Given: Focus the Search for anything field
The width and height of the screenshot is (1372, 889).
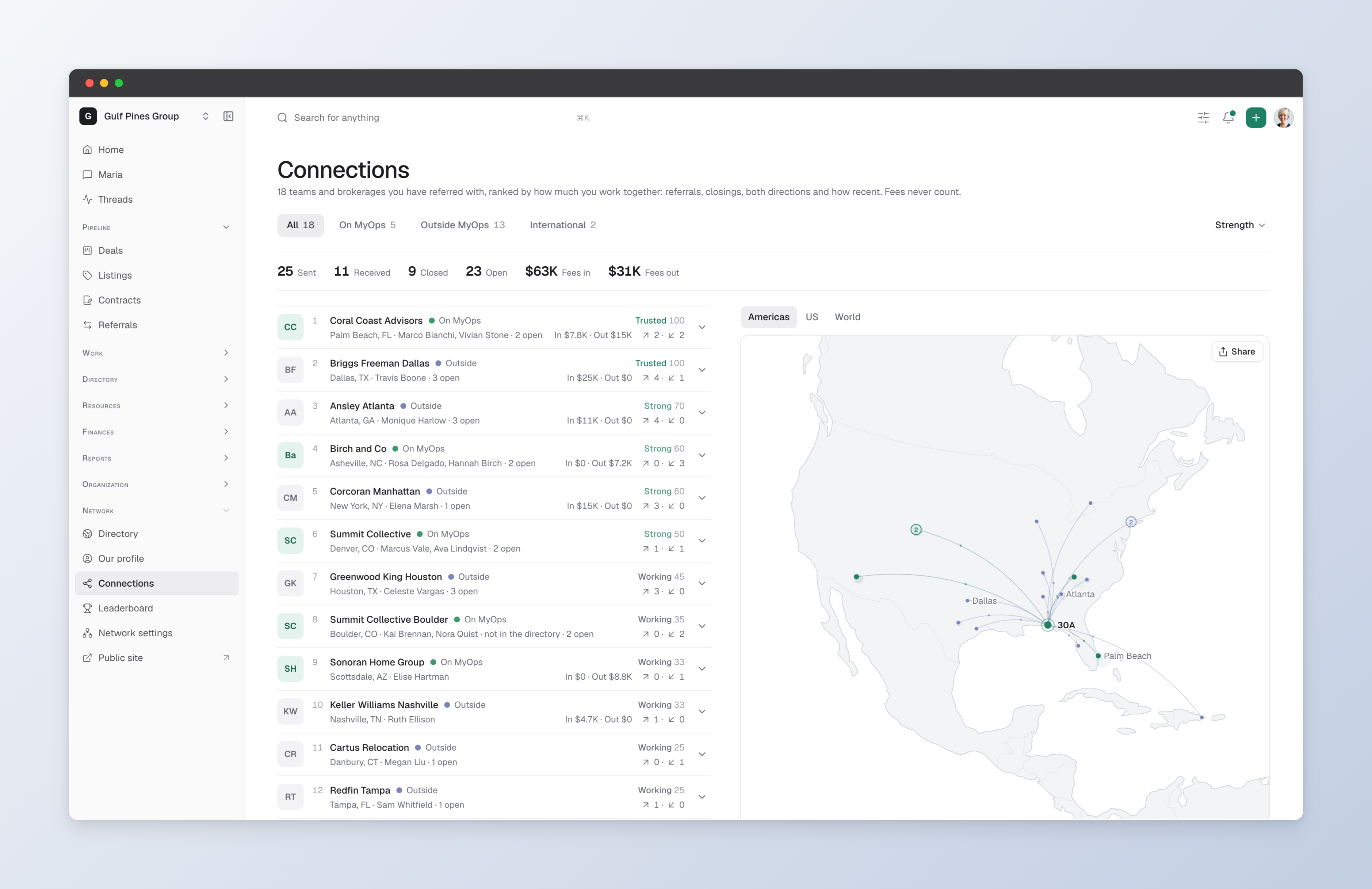Looking at the screenshot, I should pyautogui.click(x=433, y=118).
